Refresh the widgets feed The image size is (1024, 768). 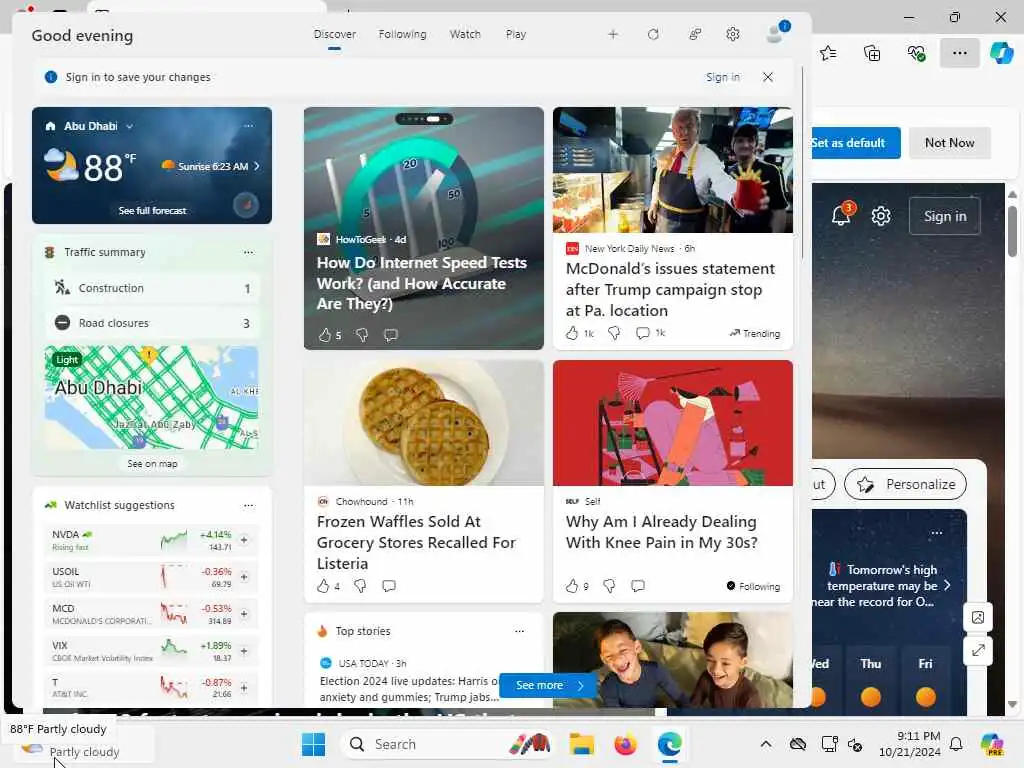(653, 35)
